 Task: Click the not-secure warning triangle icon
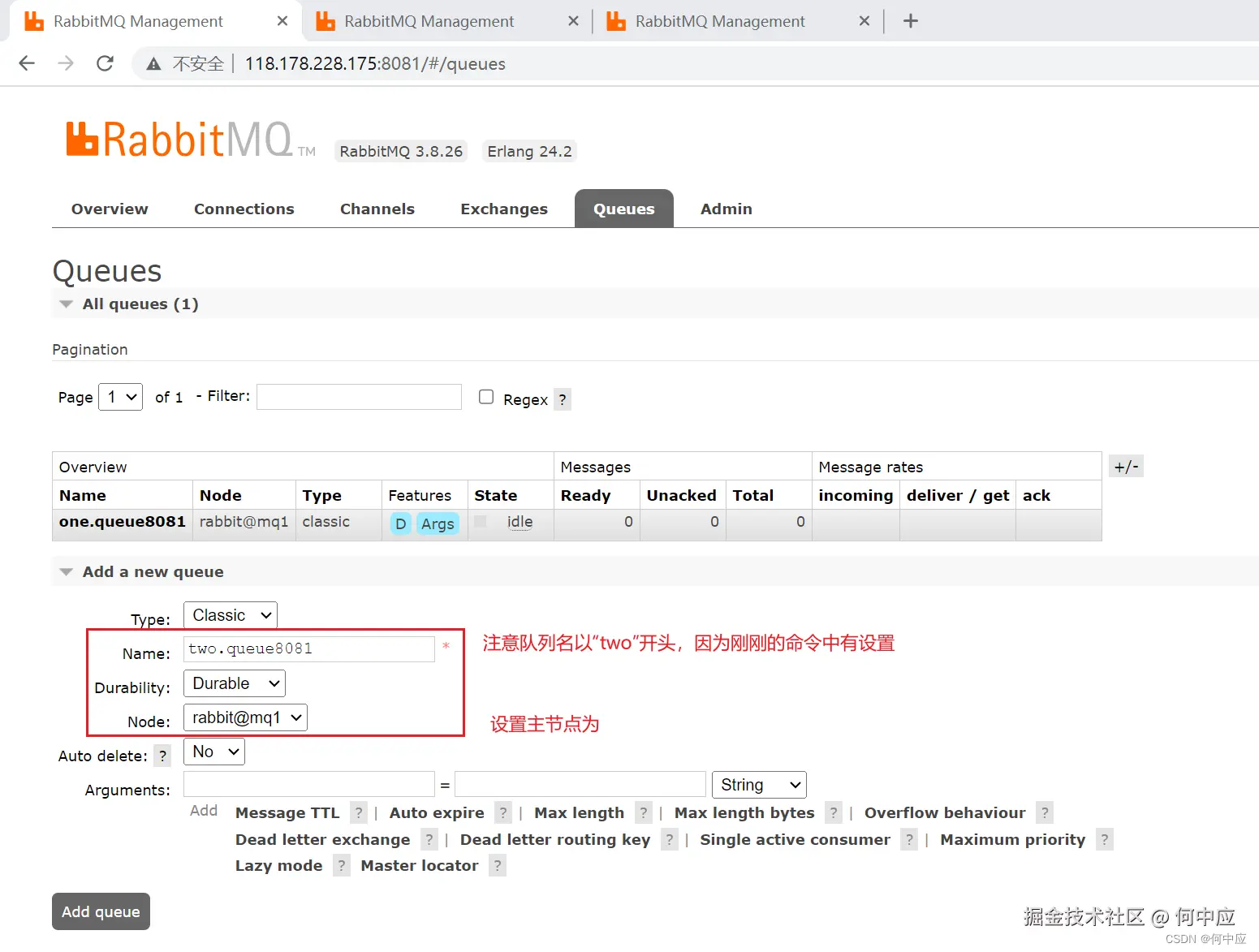(153, 64)
